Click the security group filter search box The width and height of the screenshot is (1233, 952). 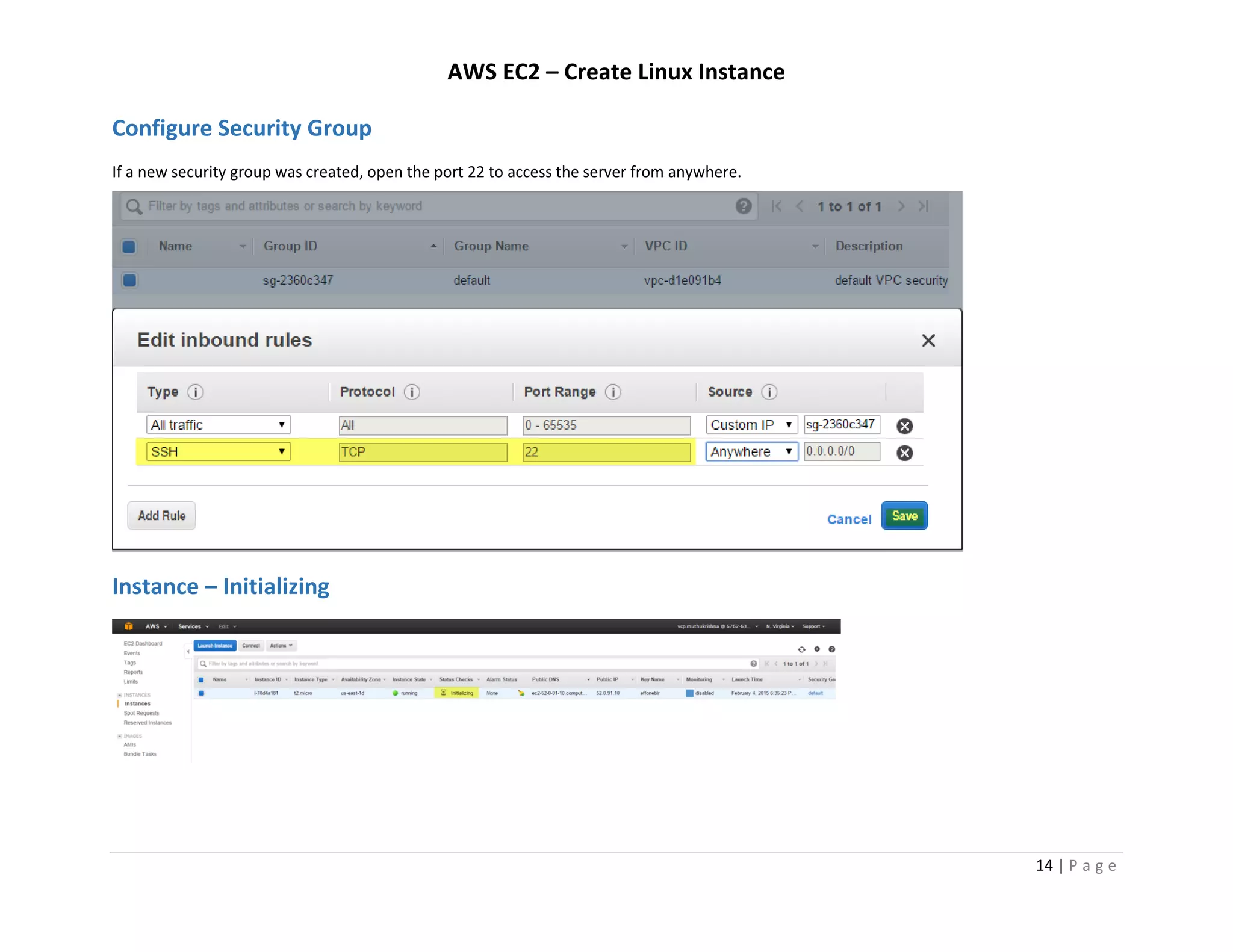[x=438, y=206]
